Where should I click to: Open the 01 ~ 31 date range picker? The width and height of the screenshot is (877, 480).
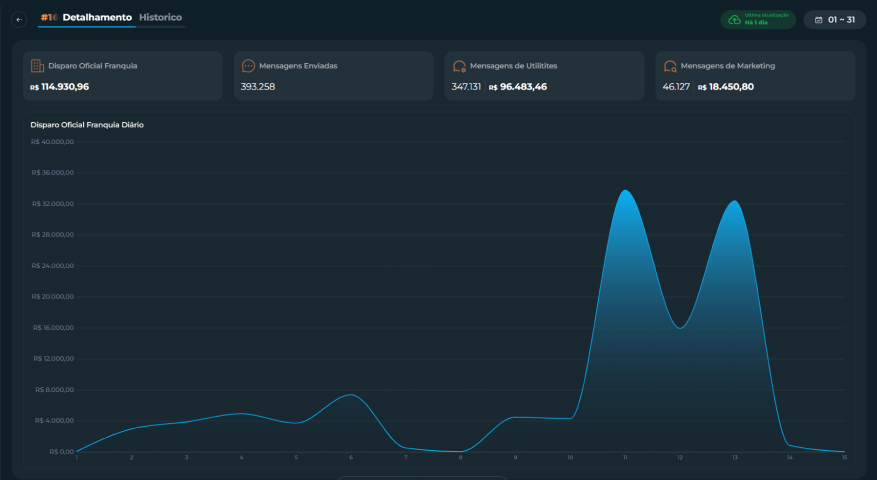tap(834, 20)
